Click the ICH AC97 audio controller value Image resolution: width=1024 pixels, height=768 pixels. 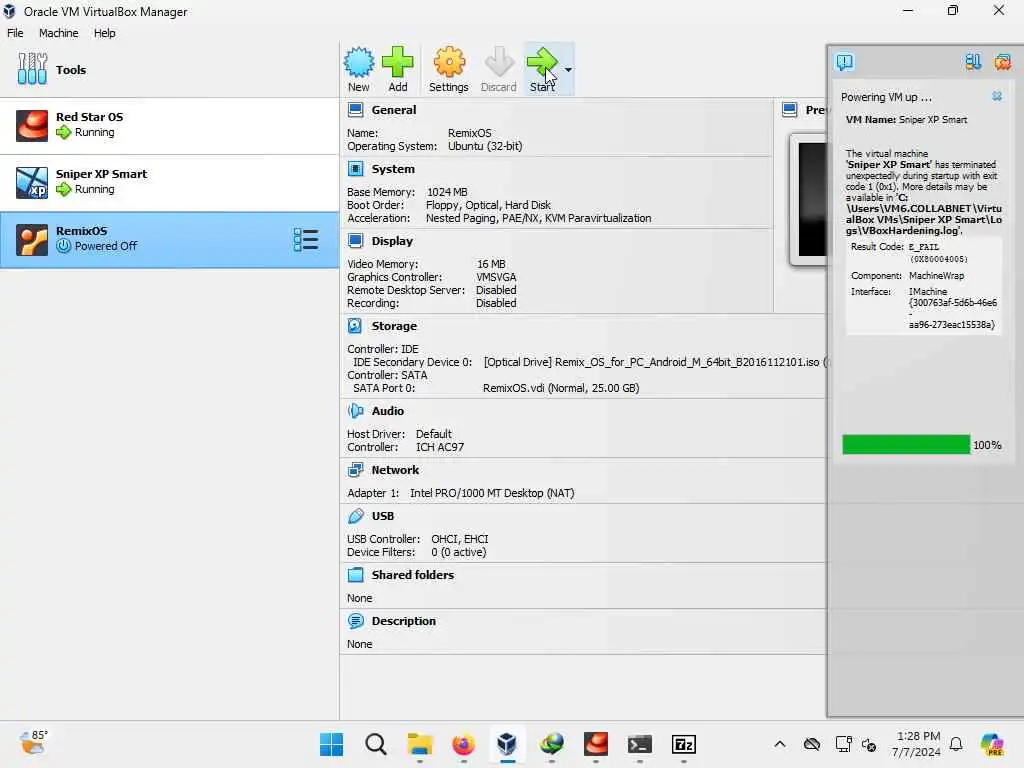[440, 447]
